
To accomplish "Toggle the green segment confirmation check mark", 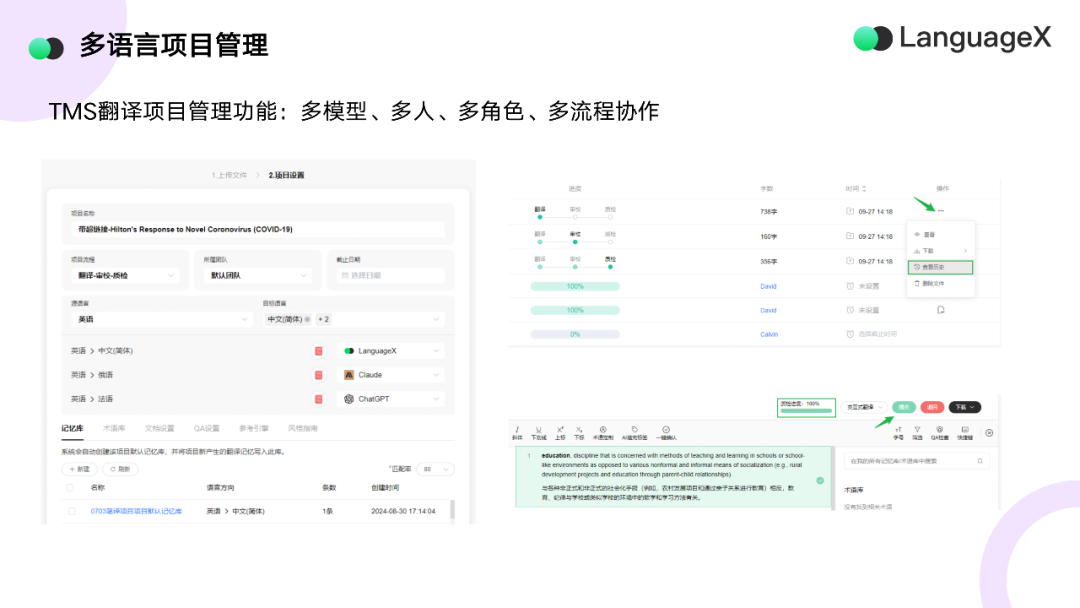I will pyautogui.click(x=821, y=480).
